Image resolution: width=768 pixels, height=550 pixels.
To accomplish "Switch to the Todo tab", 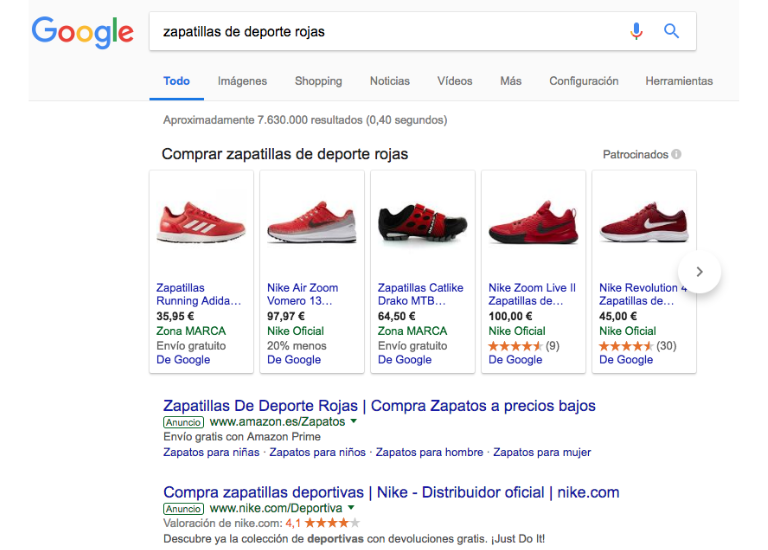I will [x=176, y=81].
